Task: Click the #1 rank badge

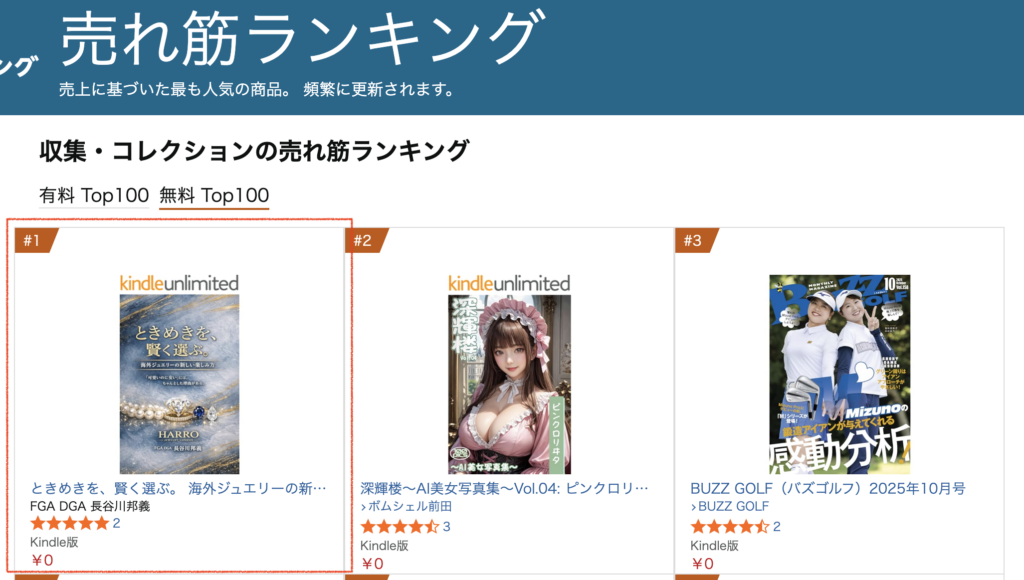Action: point(35,240)
